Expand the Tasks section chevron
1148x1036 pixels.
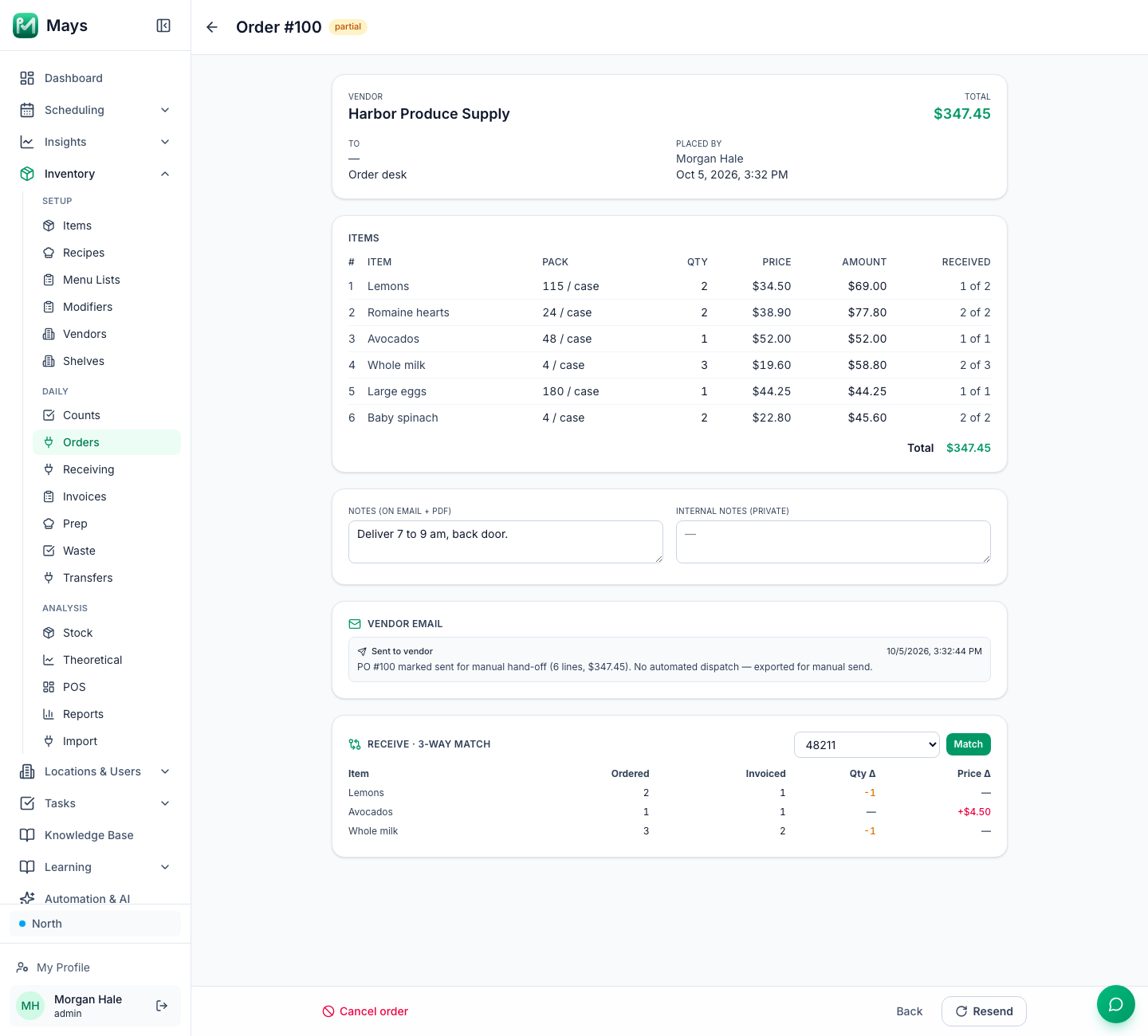click(x=165, y=803)
